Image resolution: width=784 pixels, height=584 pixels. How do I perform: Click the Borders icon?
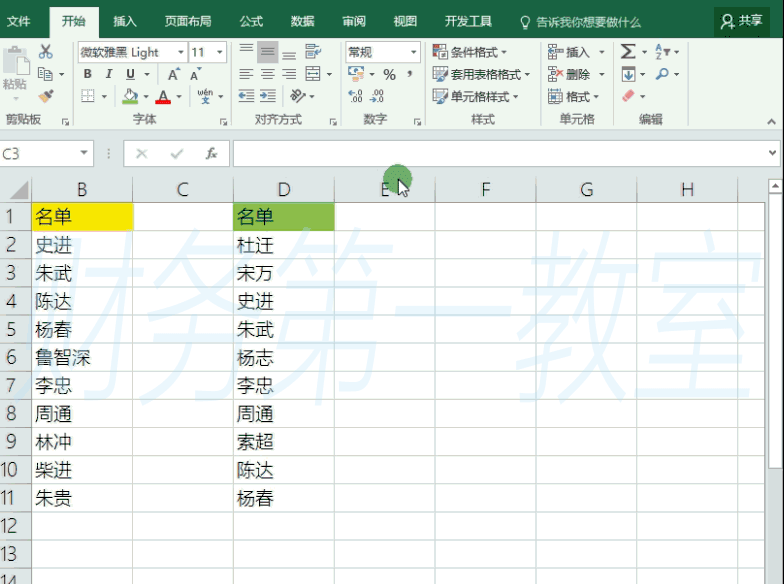88,96
